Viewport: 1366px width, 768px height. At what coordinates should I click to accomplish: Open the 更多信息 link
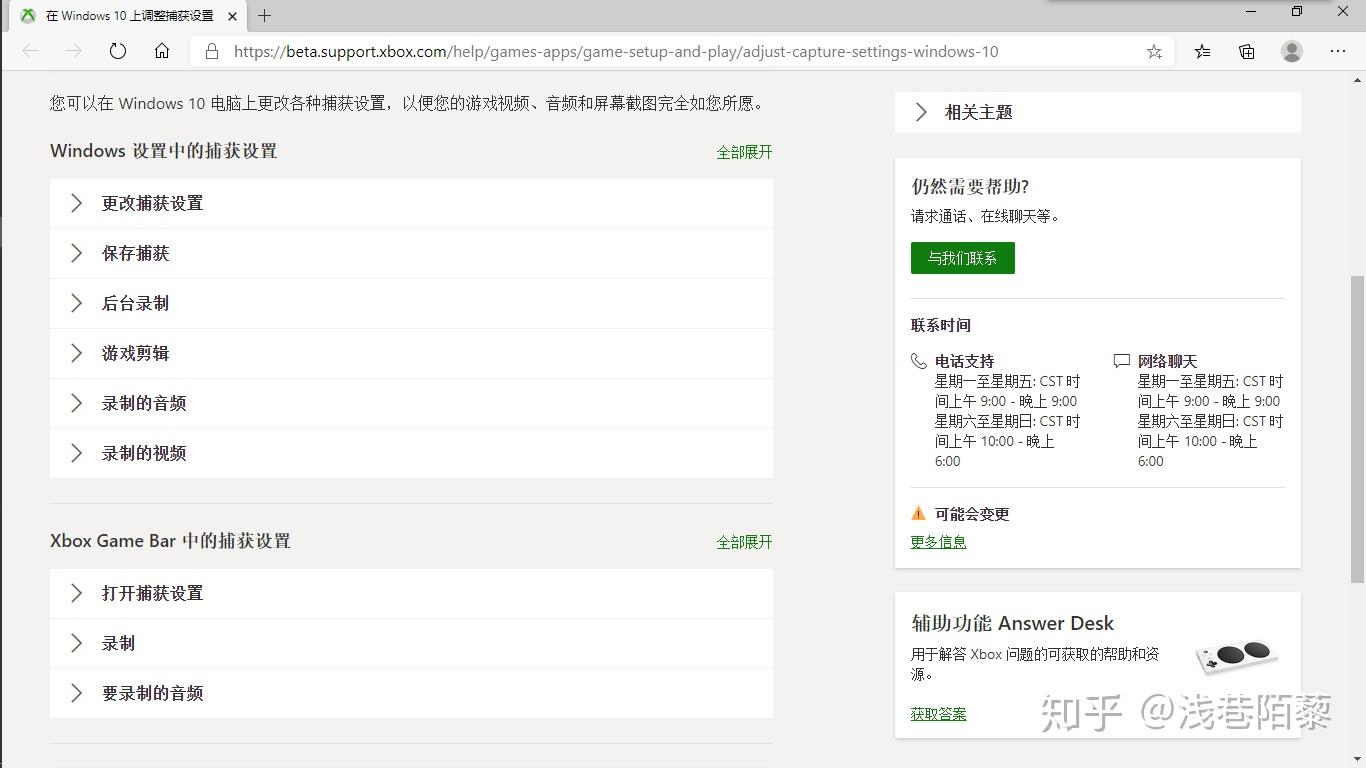tap(938, 542)
